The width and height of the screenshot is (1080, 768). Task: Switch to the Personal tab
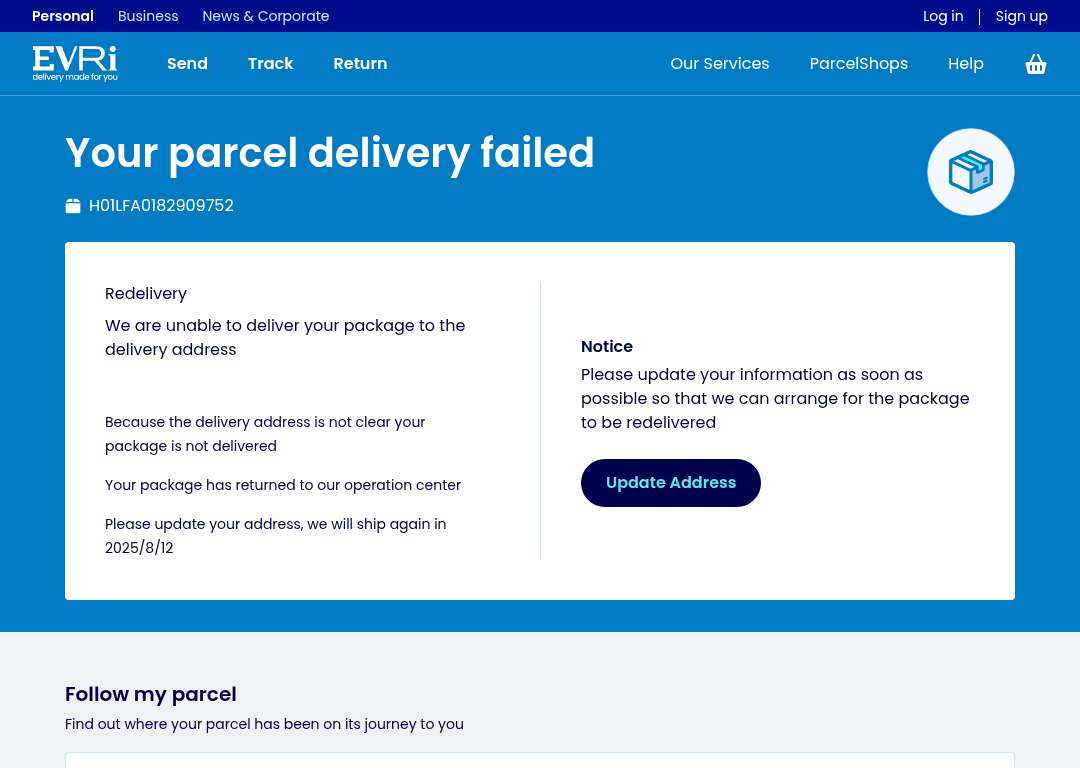63,16
